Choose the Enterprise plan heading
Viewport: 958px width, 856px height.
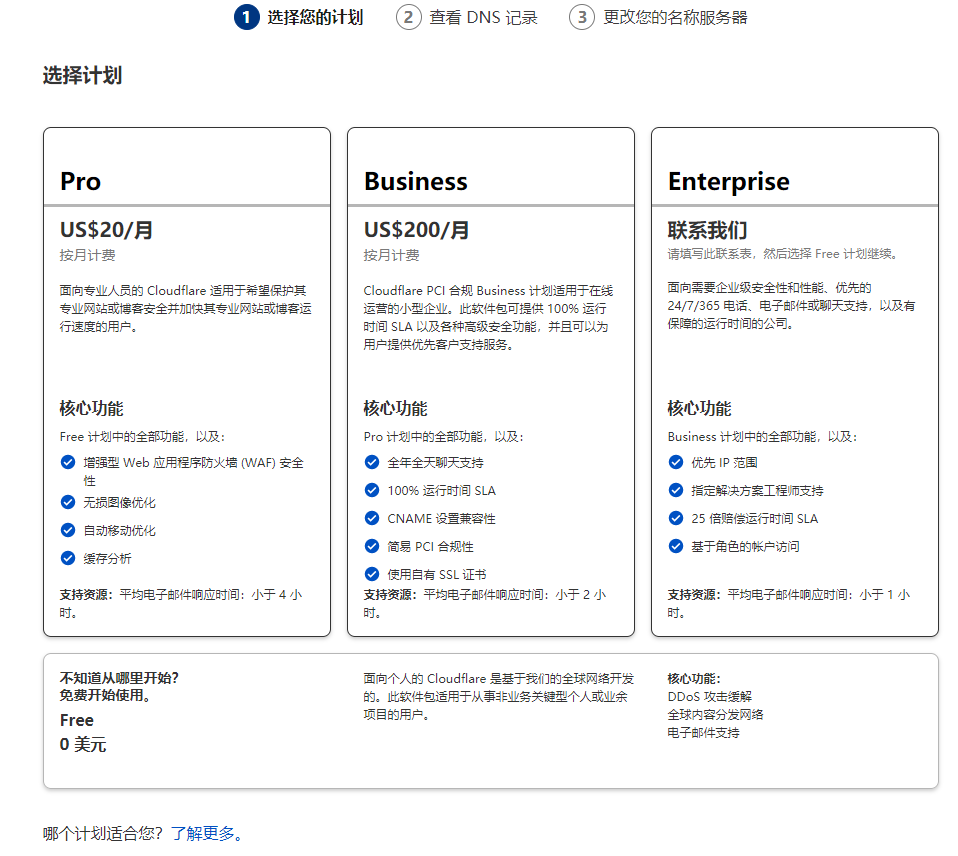(728, 181)
